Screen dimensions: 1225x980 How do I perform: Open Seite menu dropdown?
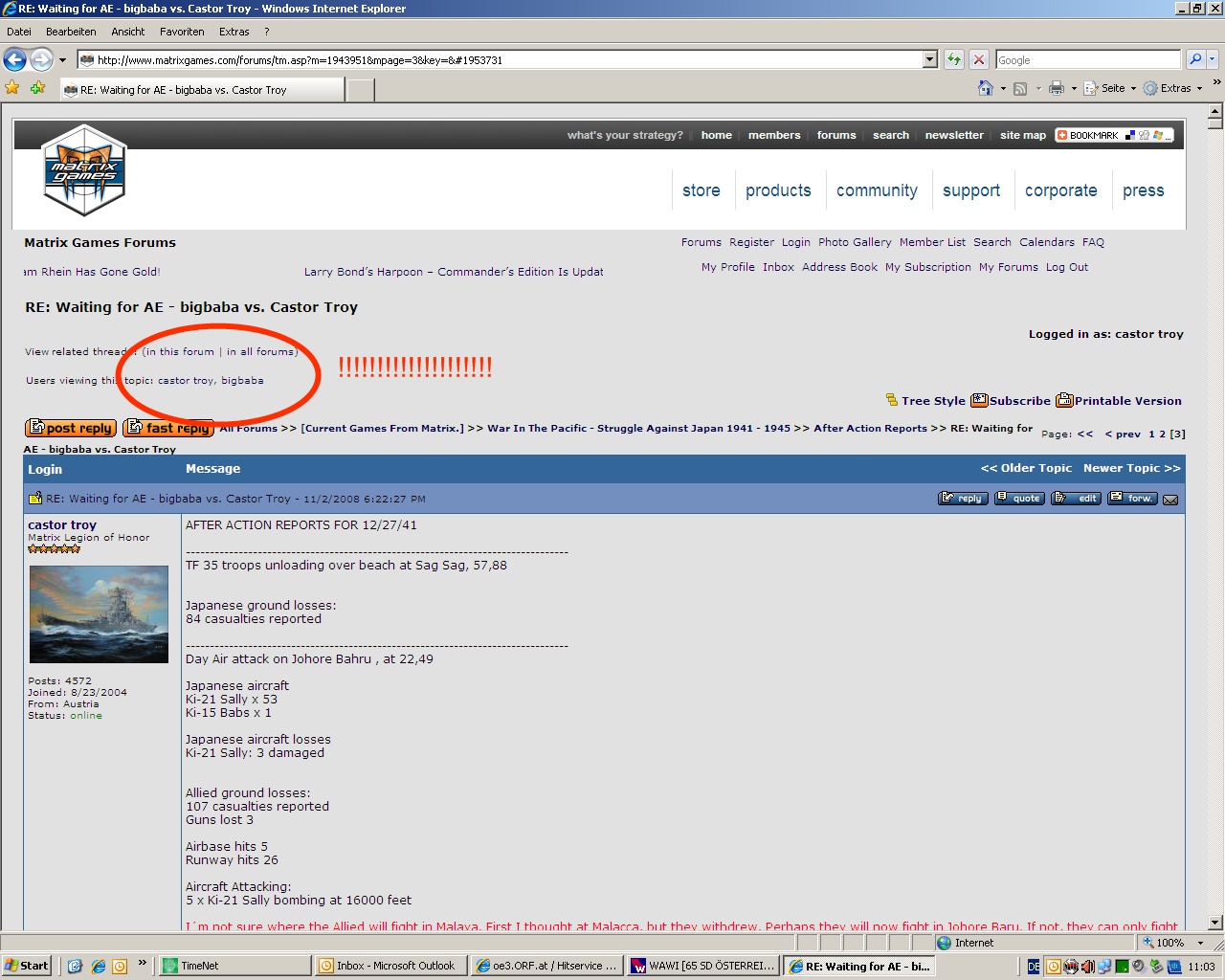[x=1110, y=88]
